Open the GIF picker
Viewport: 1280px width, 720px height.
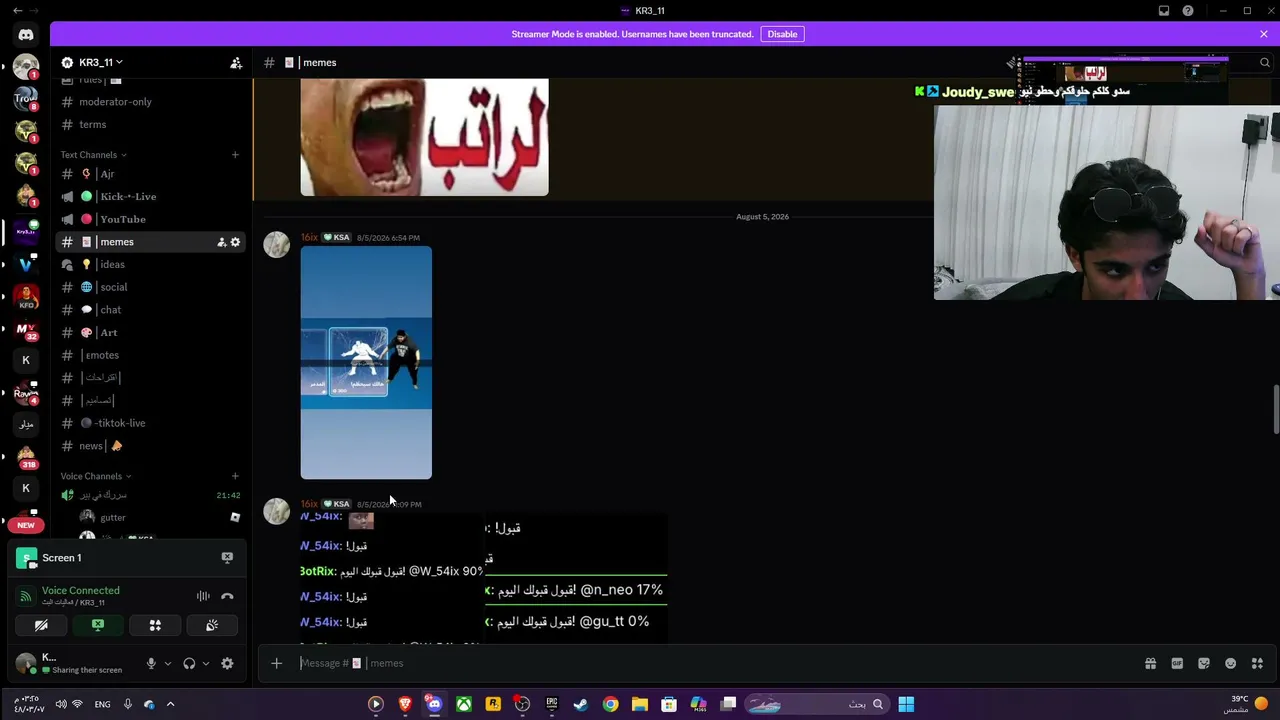point(1177,663)
